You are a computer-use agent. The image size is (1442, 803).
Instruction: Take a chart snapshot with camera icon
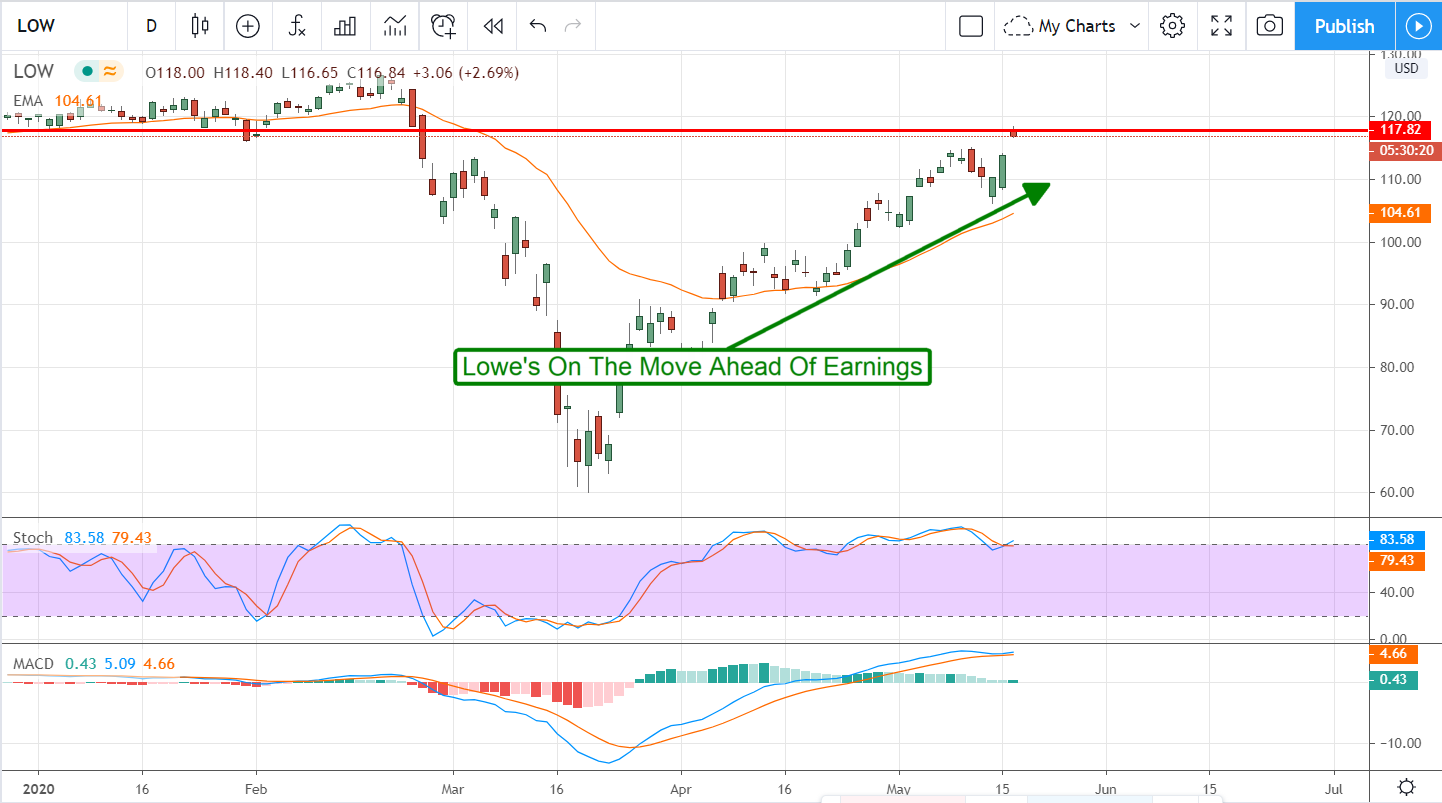1269,26
